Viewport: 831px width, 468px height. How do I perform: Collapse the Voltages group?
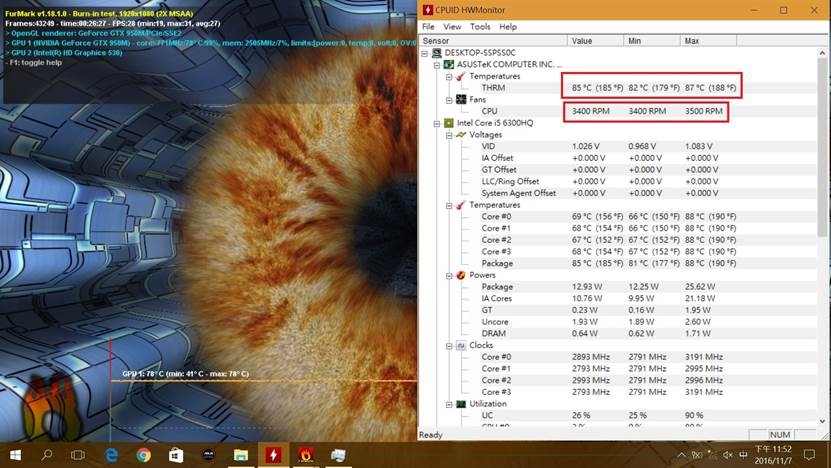449,135
